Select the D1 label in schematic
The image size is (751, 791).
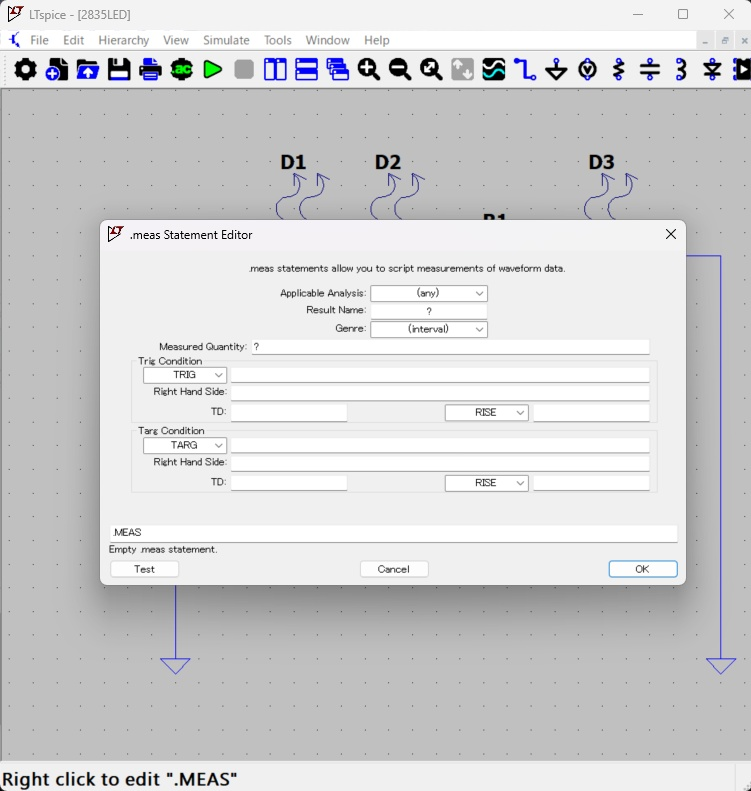293,162
